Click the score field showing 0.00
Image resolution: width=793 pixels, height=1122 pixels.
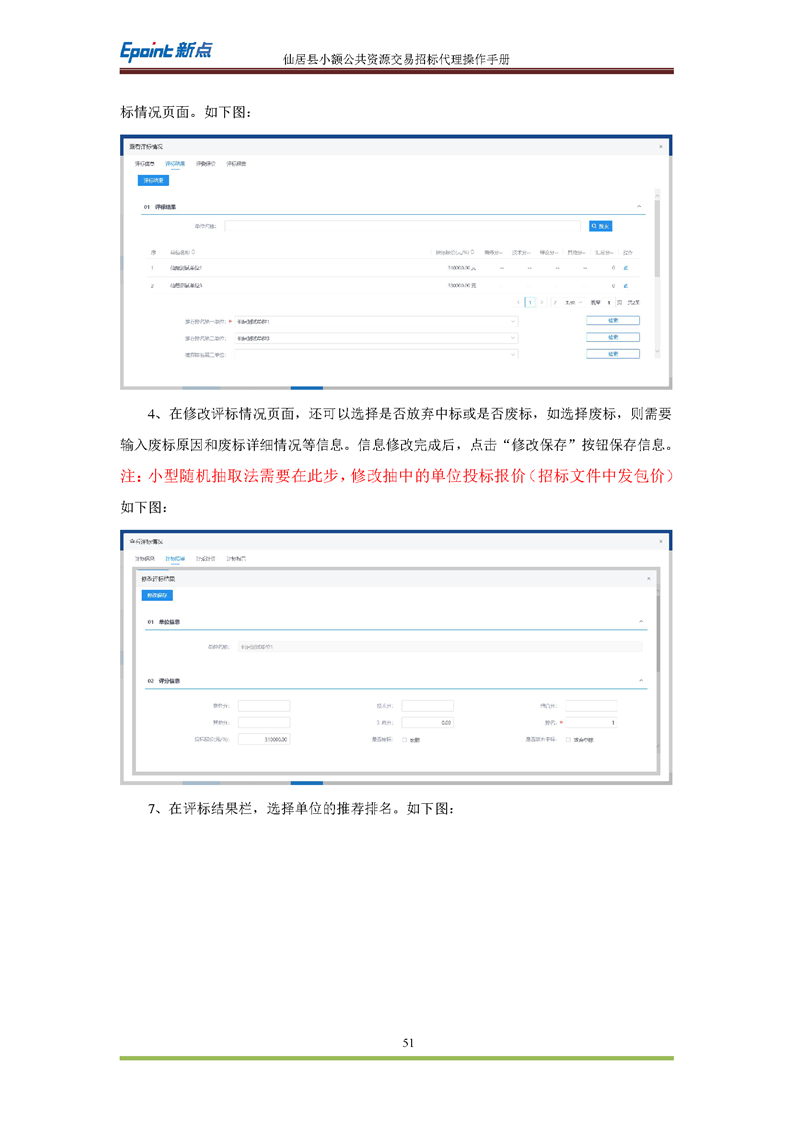(x=427, y=723)
